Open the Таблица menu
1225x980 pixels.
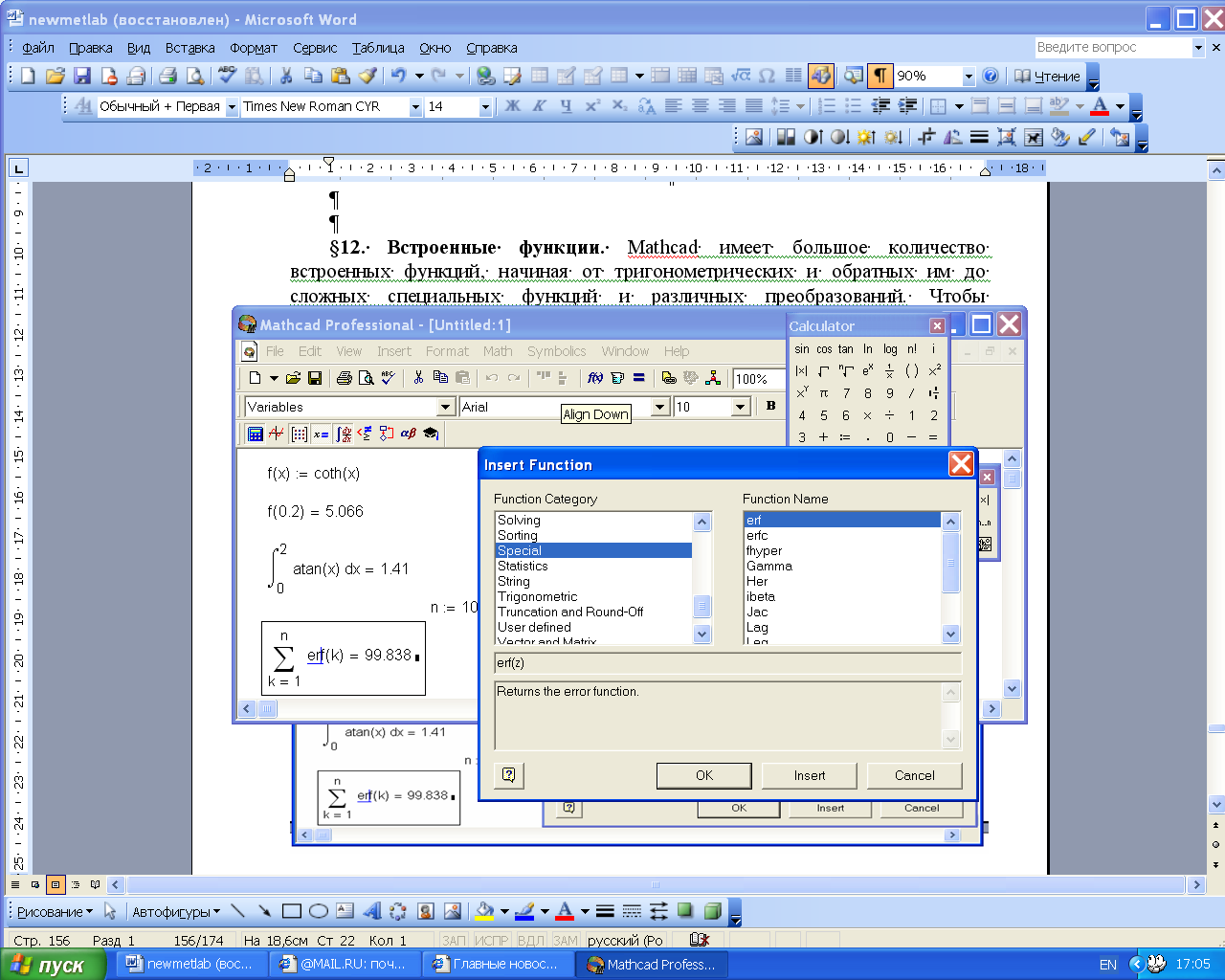378,48
